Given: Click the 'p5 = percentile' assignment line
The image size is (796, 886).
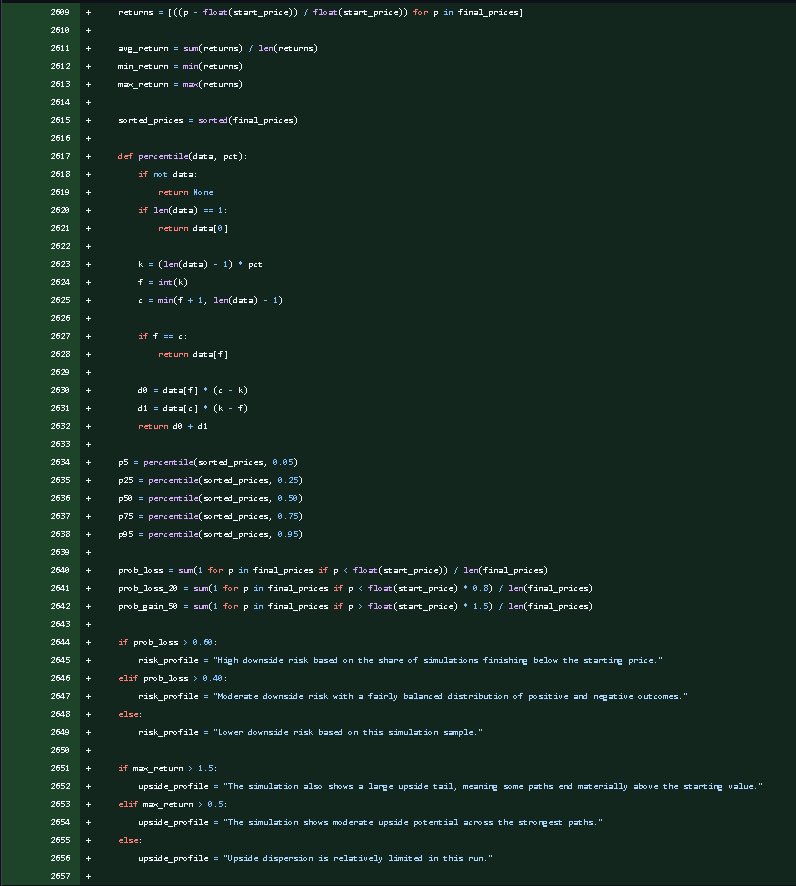Looking at the screenshot, I should point(207,462).
